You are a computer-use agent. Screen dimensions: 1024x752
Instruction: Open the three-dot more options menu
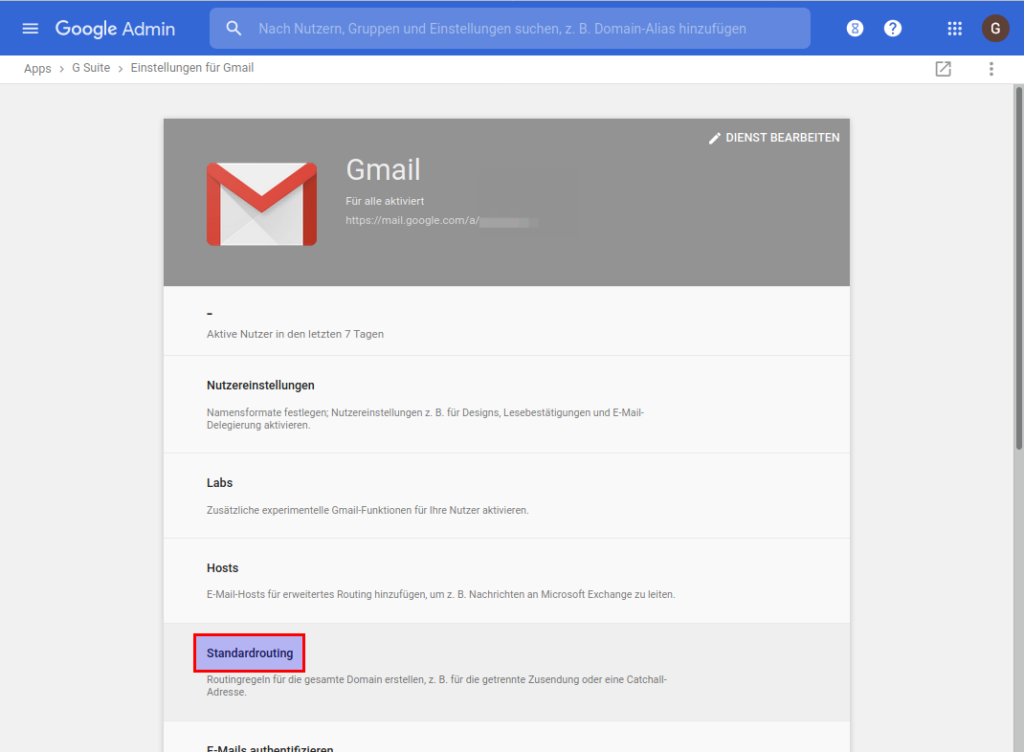coord(991,69)
